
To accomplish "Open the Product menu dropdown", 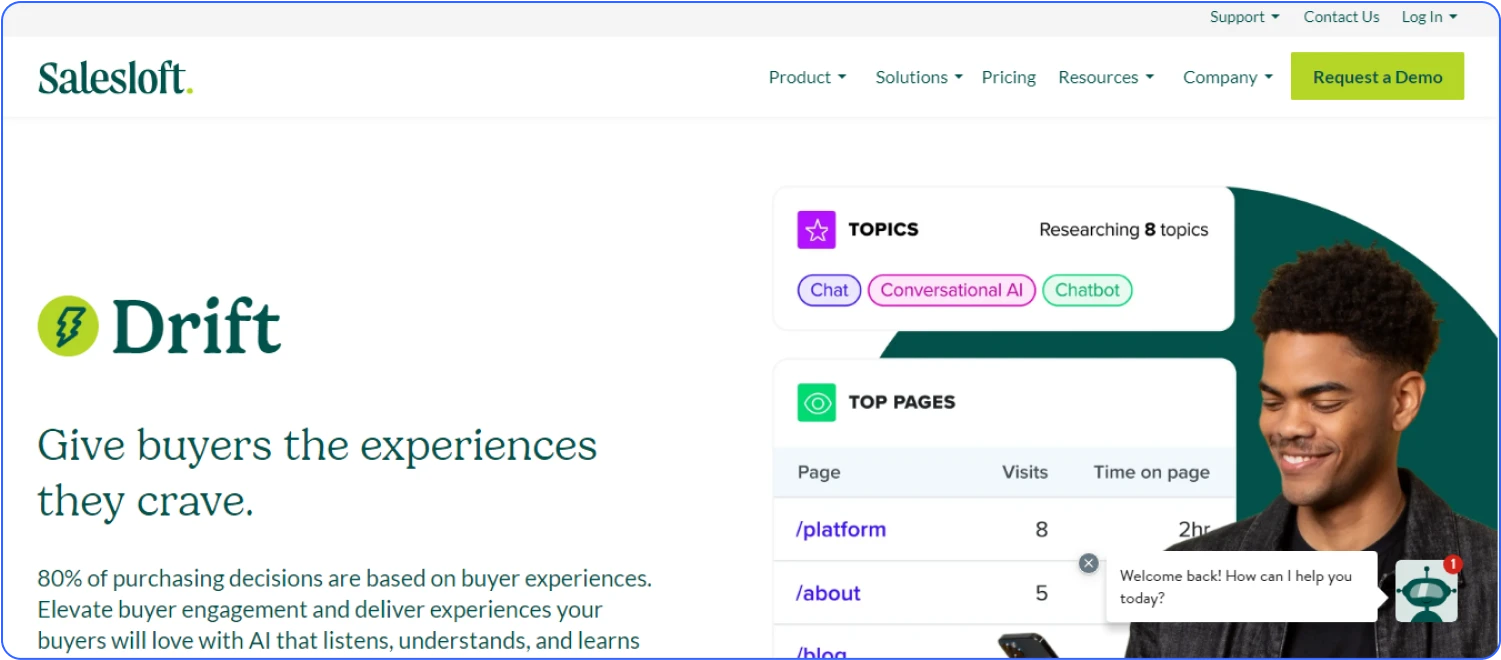I will coord(807,77).
